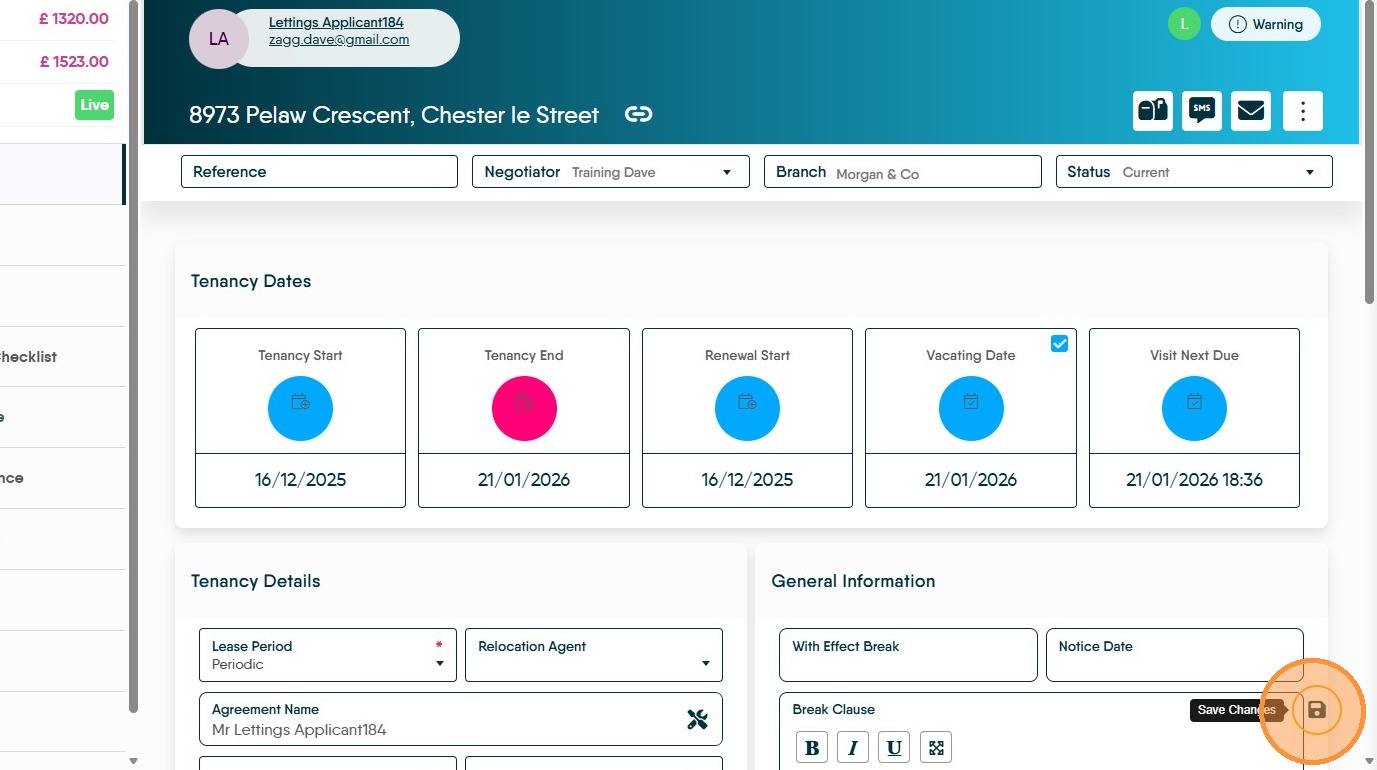Send an SMS via the SMS icon

(x=1202, y=110)
